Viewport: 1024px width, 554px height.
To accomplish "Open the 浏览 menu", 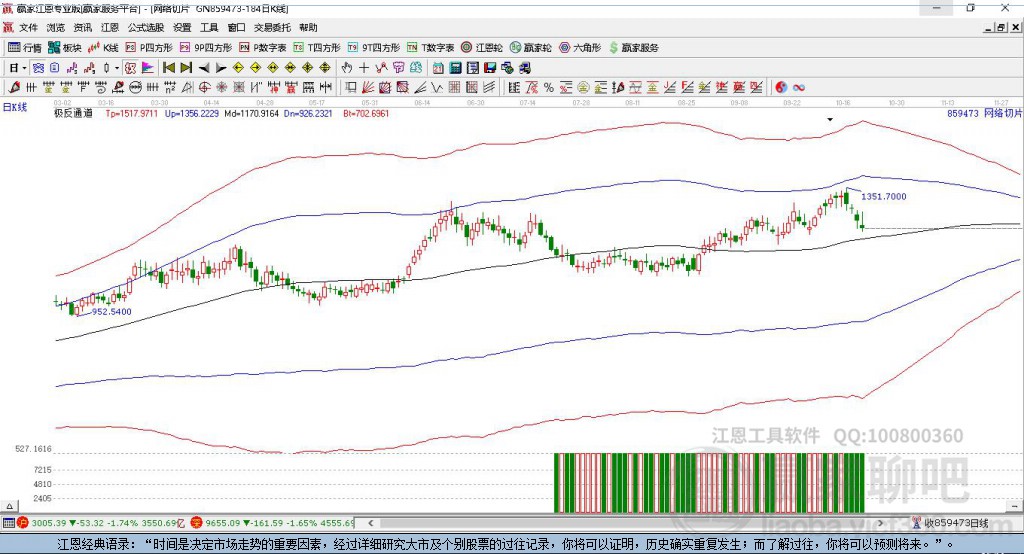I will (x=56, y=27).
